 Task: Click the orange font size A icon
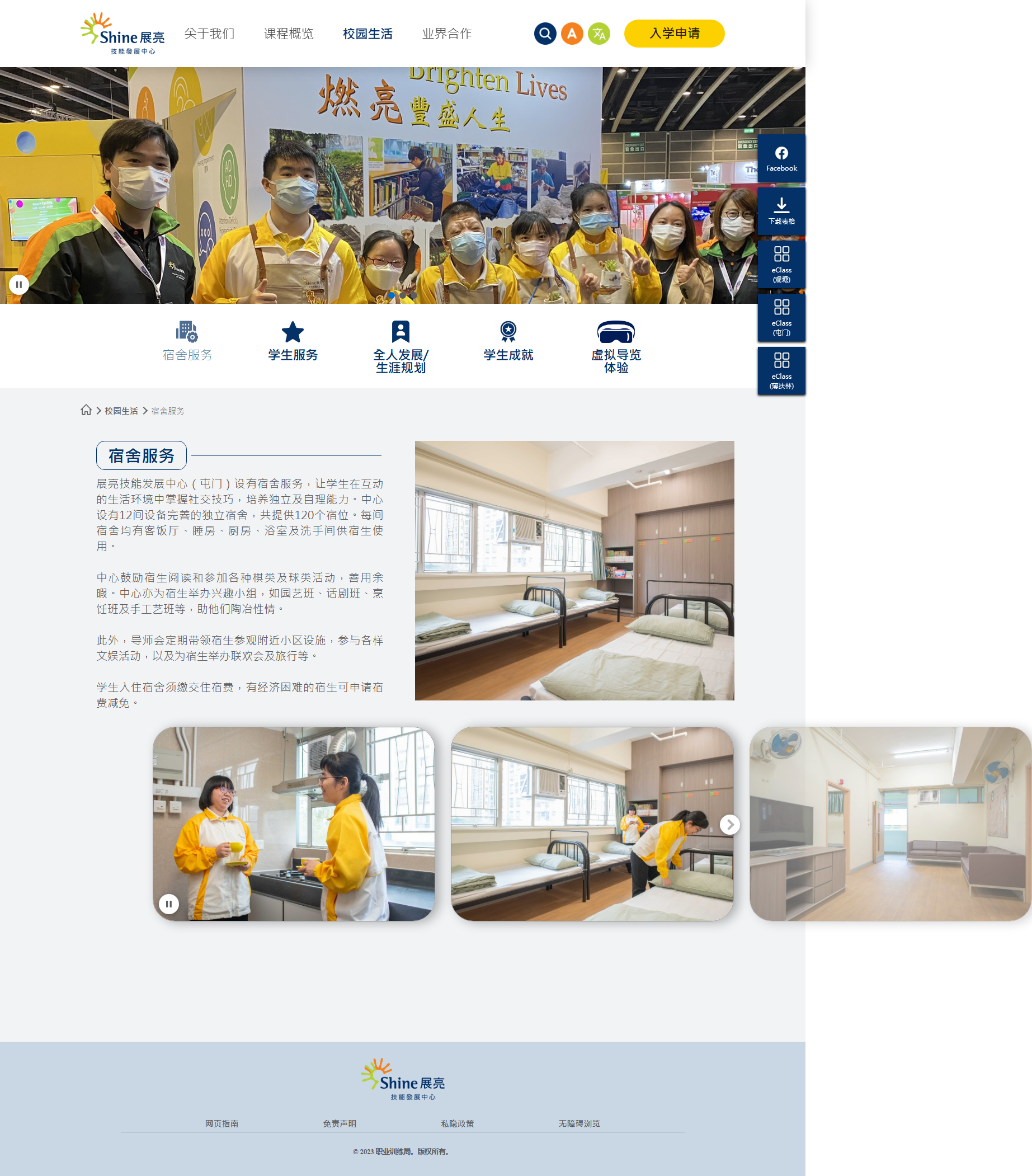(571, 34)
